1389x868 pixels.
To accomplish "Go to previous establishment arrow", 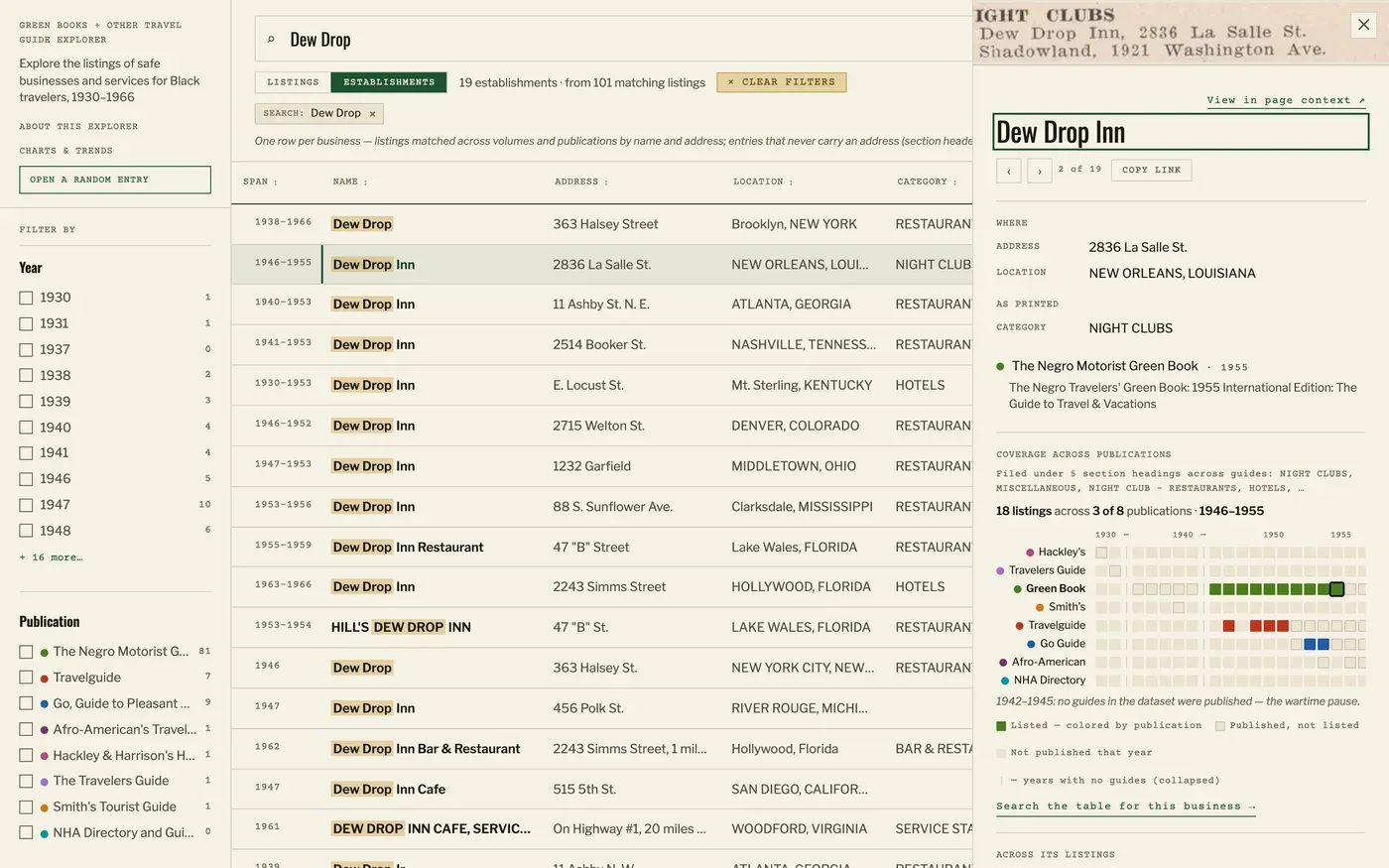I will tap(1008, 171).
